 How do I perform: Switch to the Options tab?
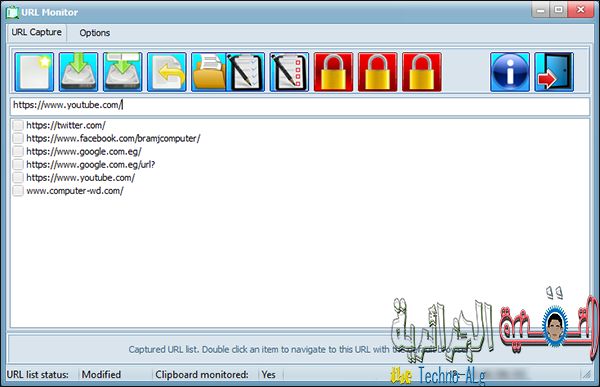(x=95, y=33)
